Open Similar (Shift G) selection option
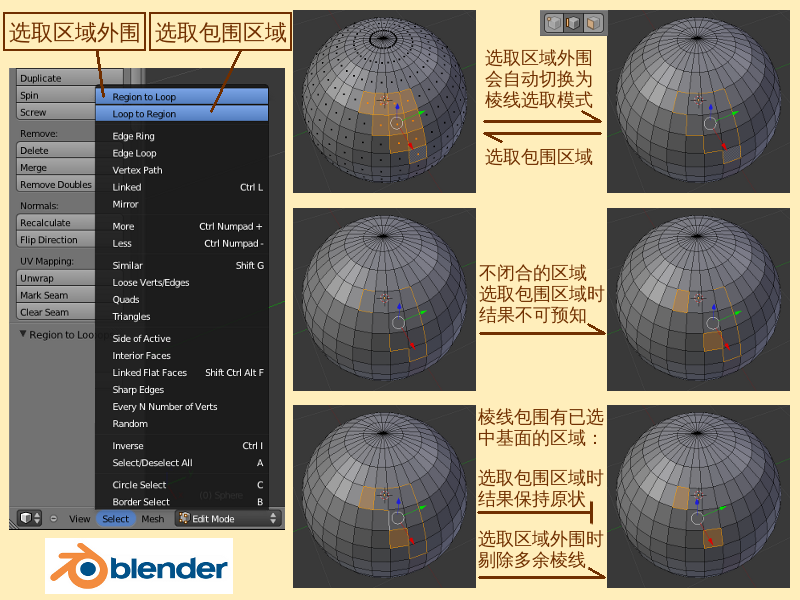 pos(182,265)
